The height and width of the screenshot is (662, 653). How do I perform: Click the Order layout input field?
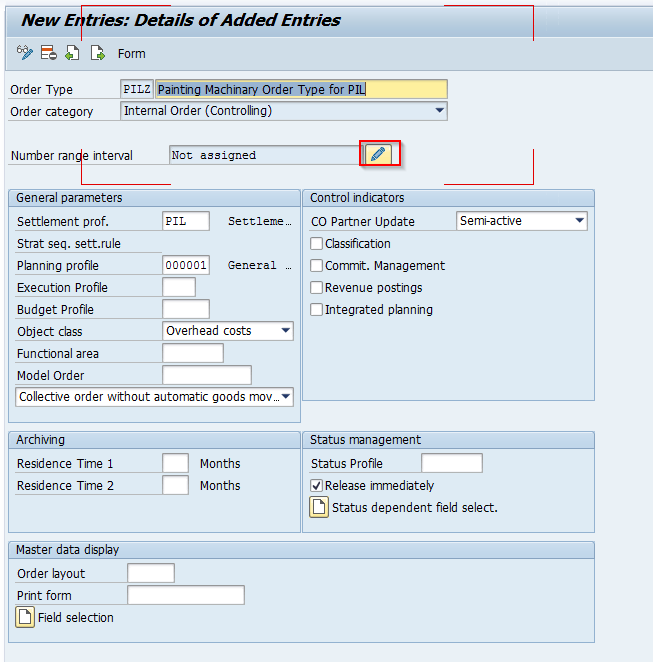coord(151,573)
